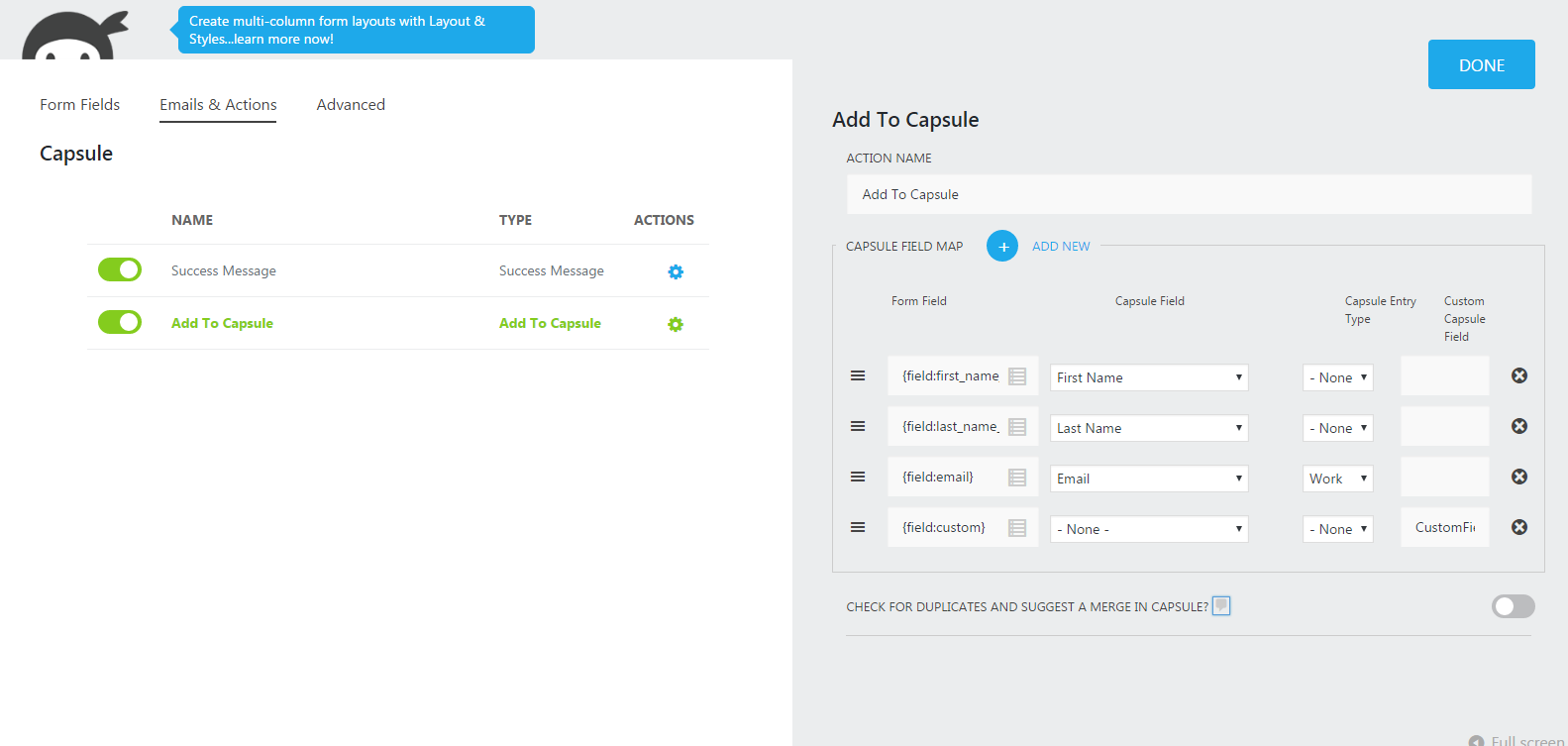Click help icon next to duplicates check label
The image size is (1568, 746).
pyautogui.click(x=1221, y=605)
